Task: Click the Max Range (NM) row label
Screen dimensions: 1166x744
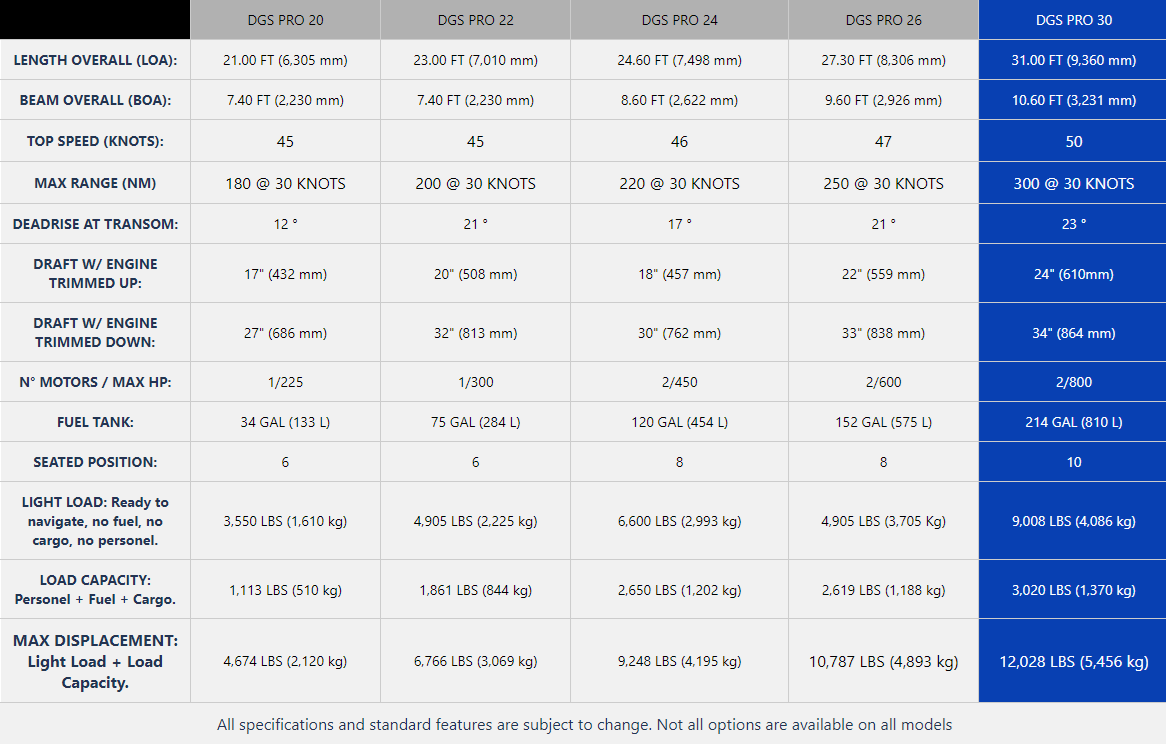Action: tap(95, 183)
